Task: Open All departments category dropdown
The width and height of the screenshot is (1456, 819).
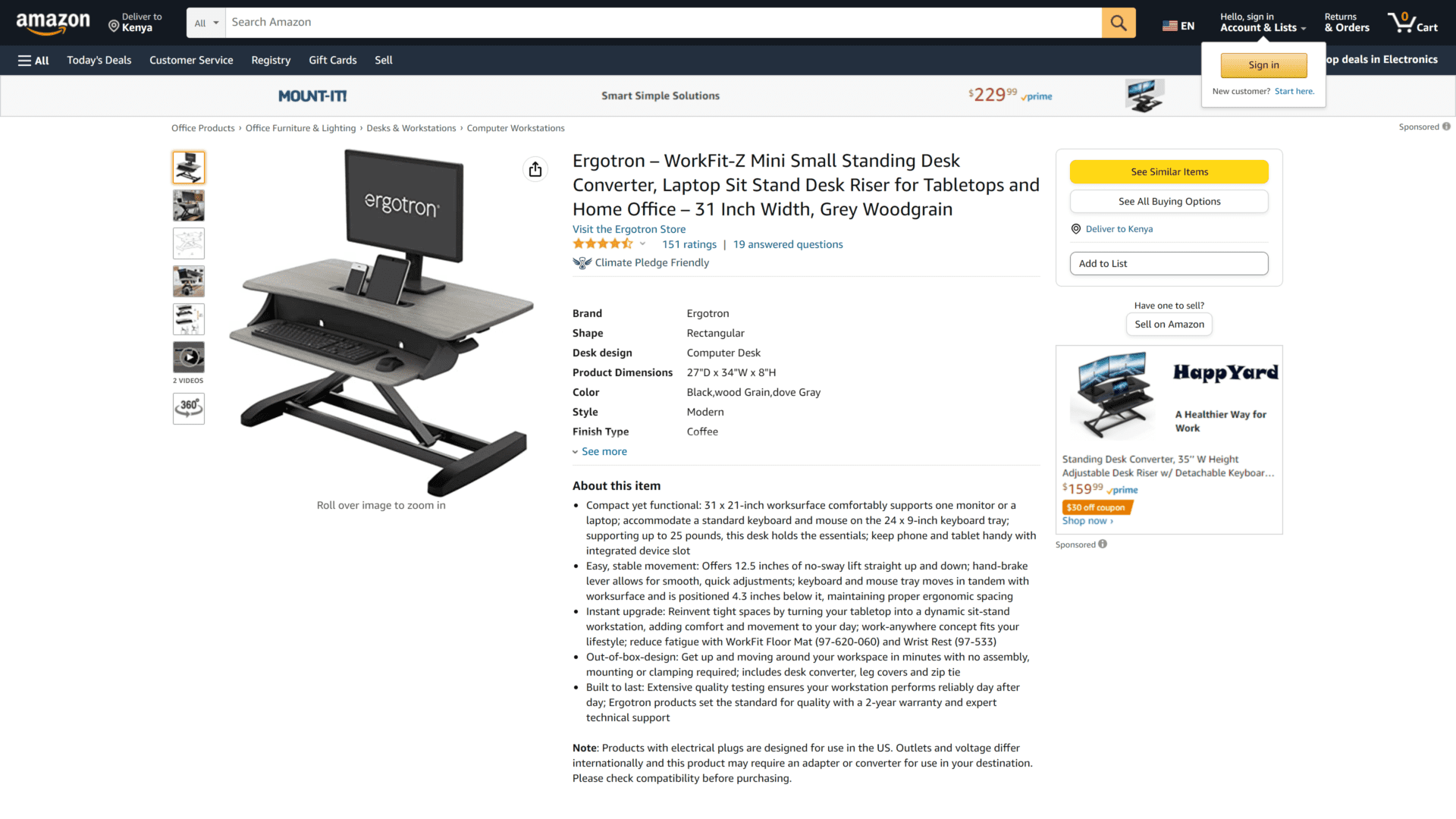Action: pyautogui.click(x=205, y=22)
